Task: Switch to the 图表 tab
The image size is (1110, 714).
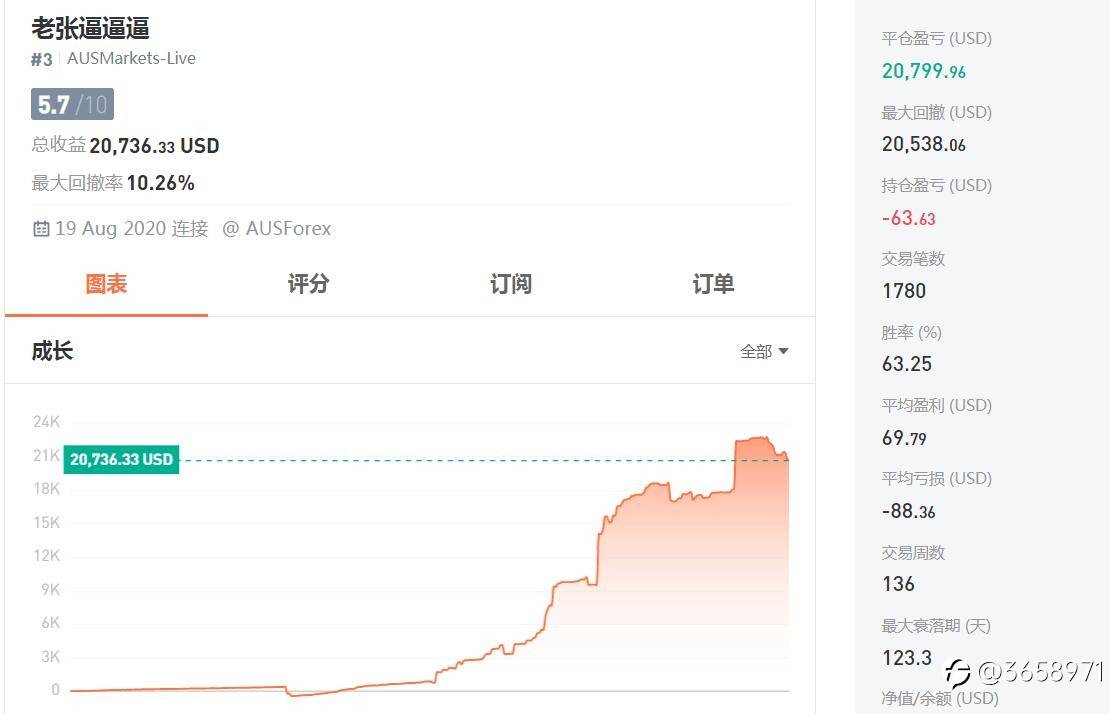Action: [106, 284]
